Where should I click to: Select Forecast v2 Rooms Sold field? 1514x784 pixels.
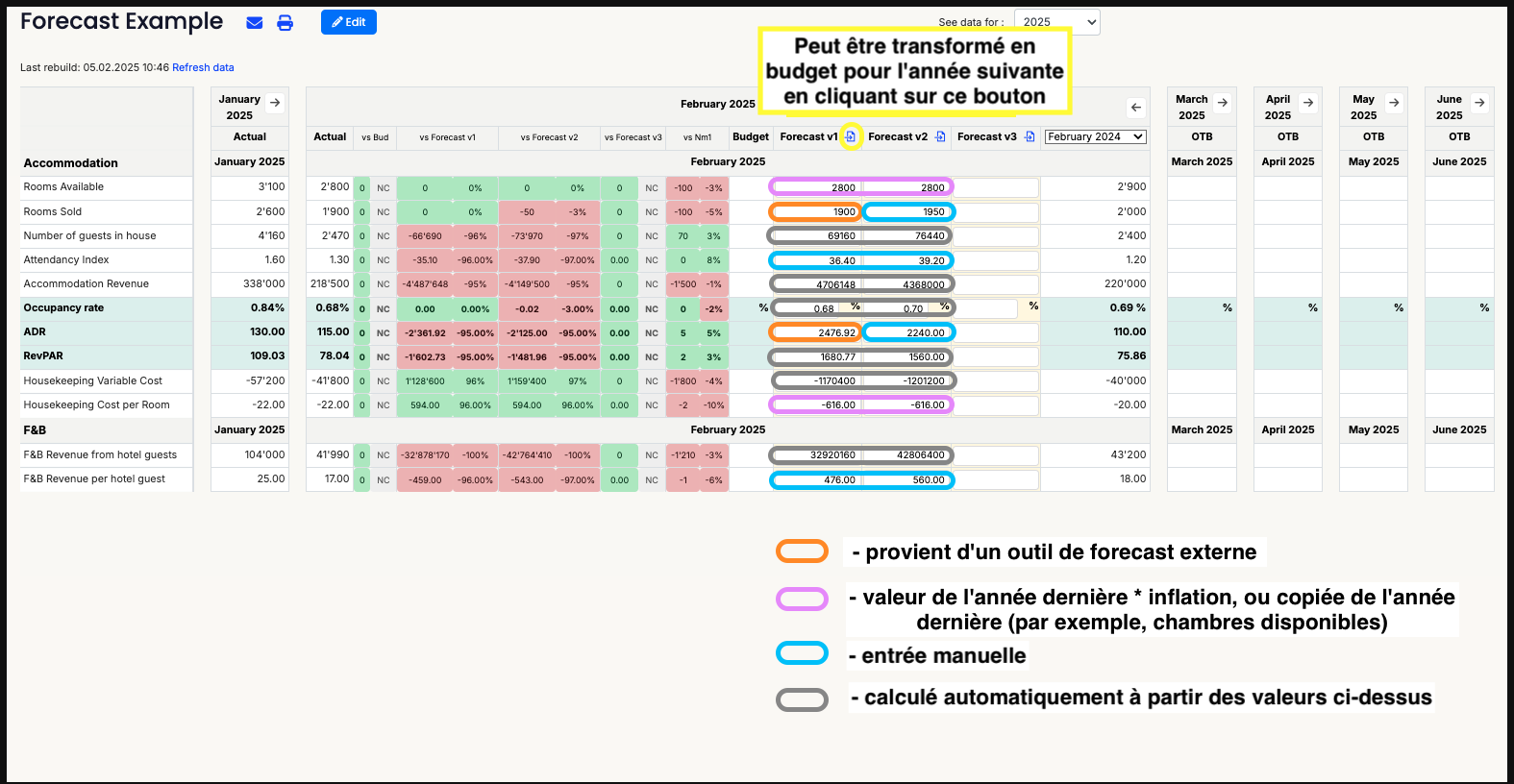[x=908, y=212]
